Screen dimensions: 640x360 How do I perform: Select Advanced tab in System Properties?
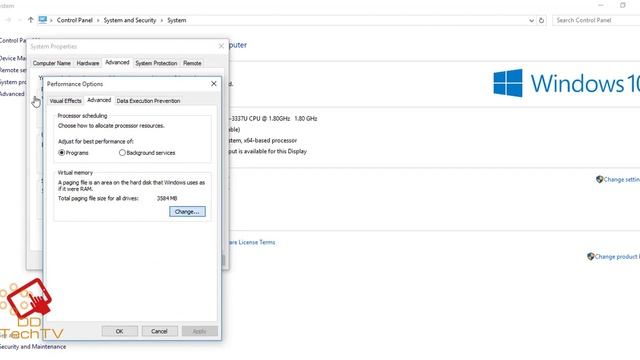117,62
